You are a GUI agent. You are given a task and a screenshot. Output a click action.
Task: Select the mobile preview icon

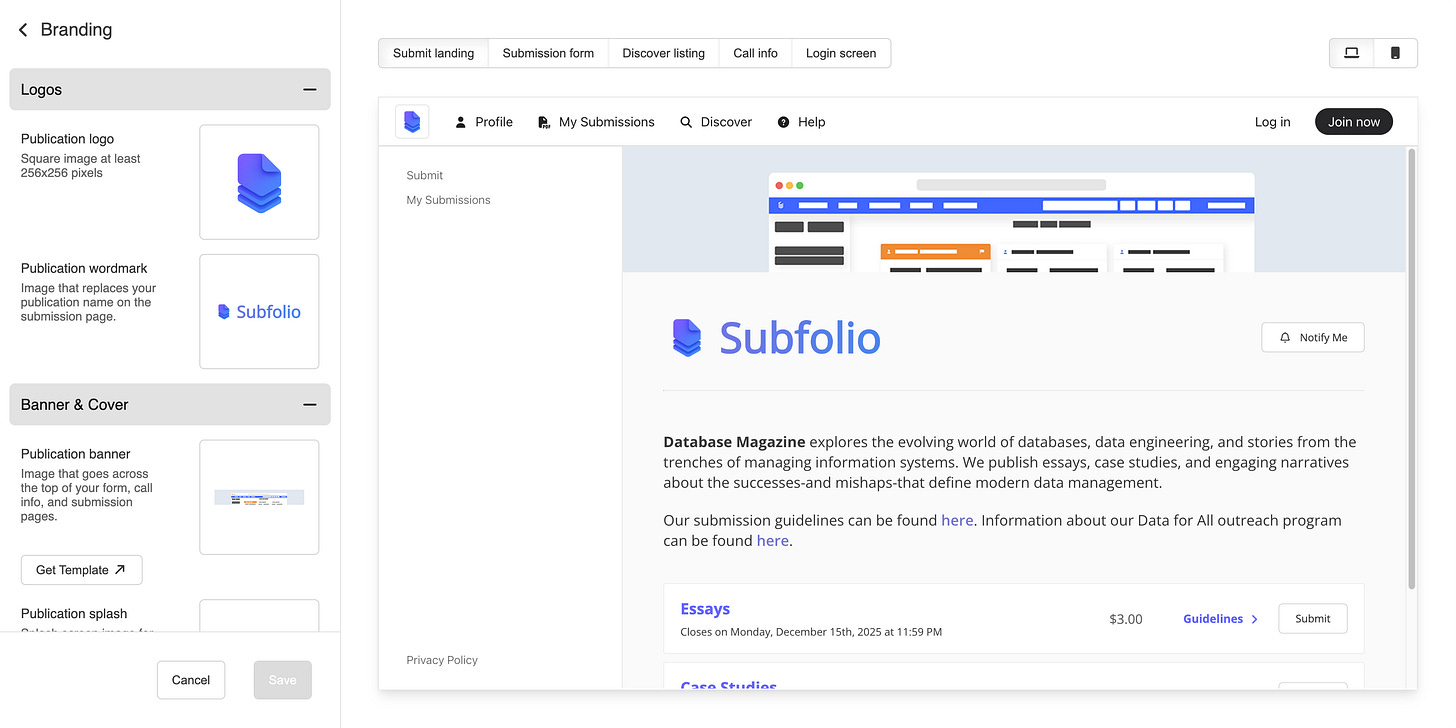(x=1396, y=53)
